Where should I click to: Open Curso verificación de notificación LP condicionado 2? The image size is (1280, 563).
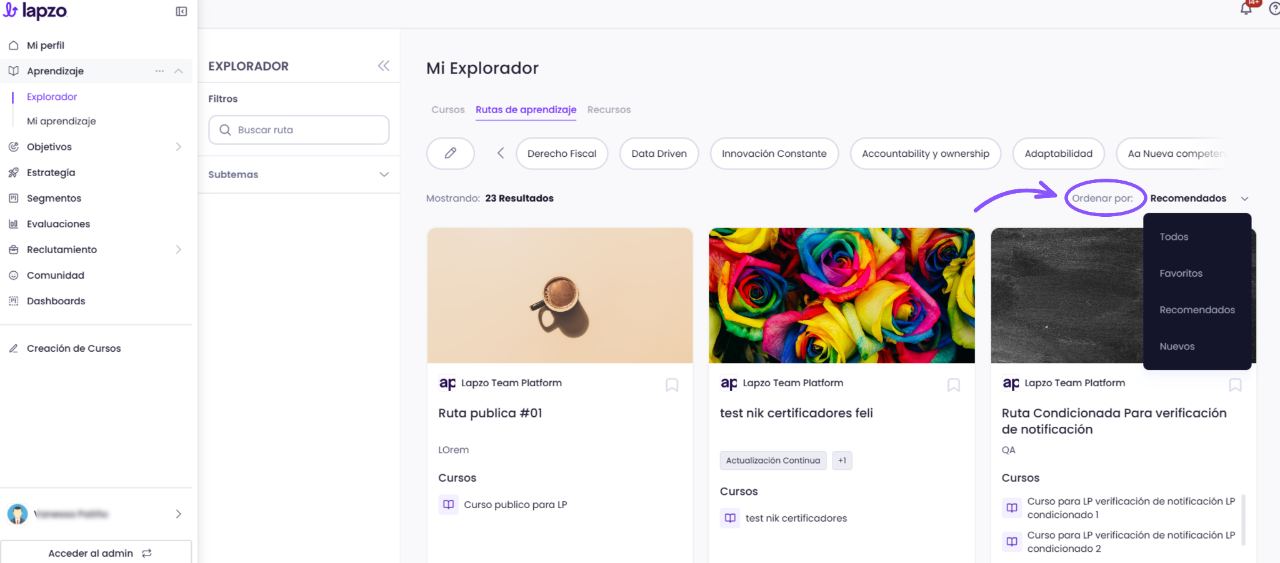[x=1131, y=542]
